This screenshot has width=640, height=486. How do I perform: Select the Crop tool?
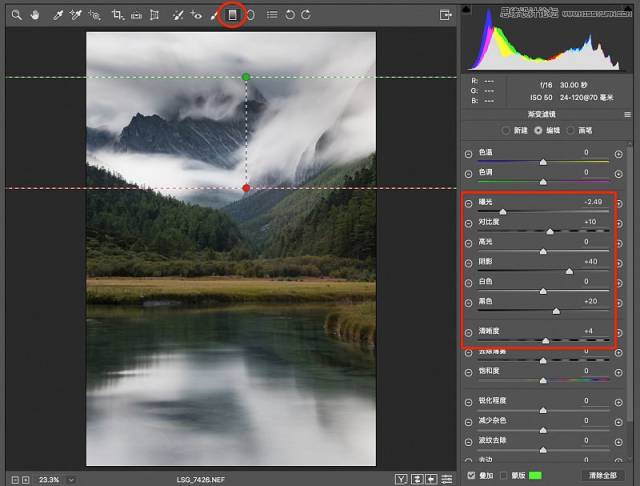click(x=118, y=15)
